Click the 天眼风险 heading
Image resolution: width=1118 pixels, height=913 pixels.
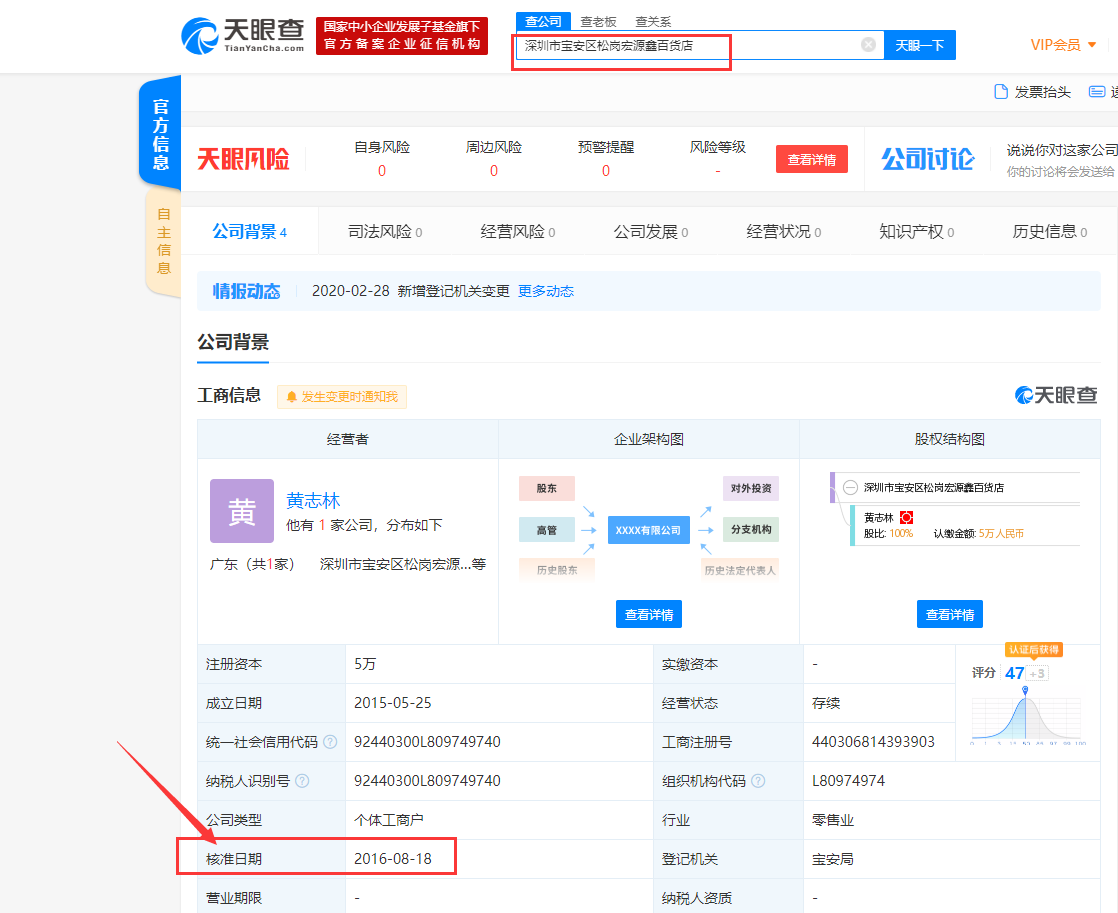[243, 159]
